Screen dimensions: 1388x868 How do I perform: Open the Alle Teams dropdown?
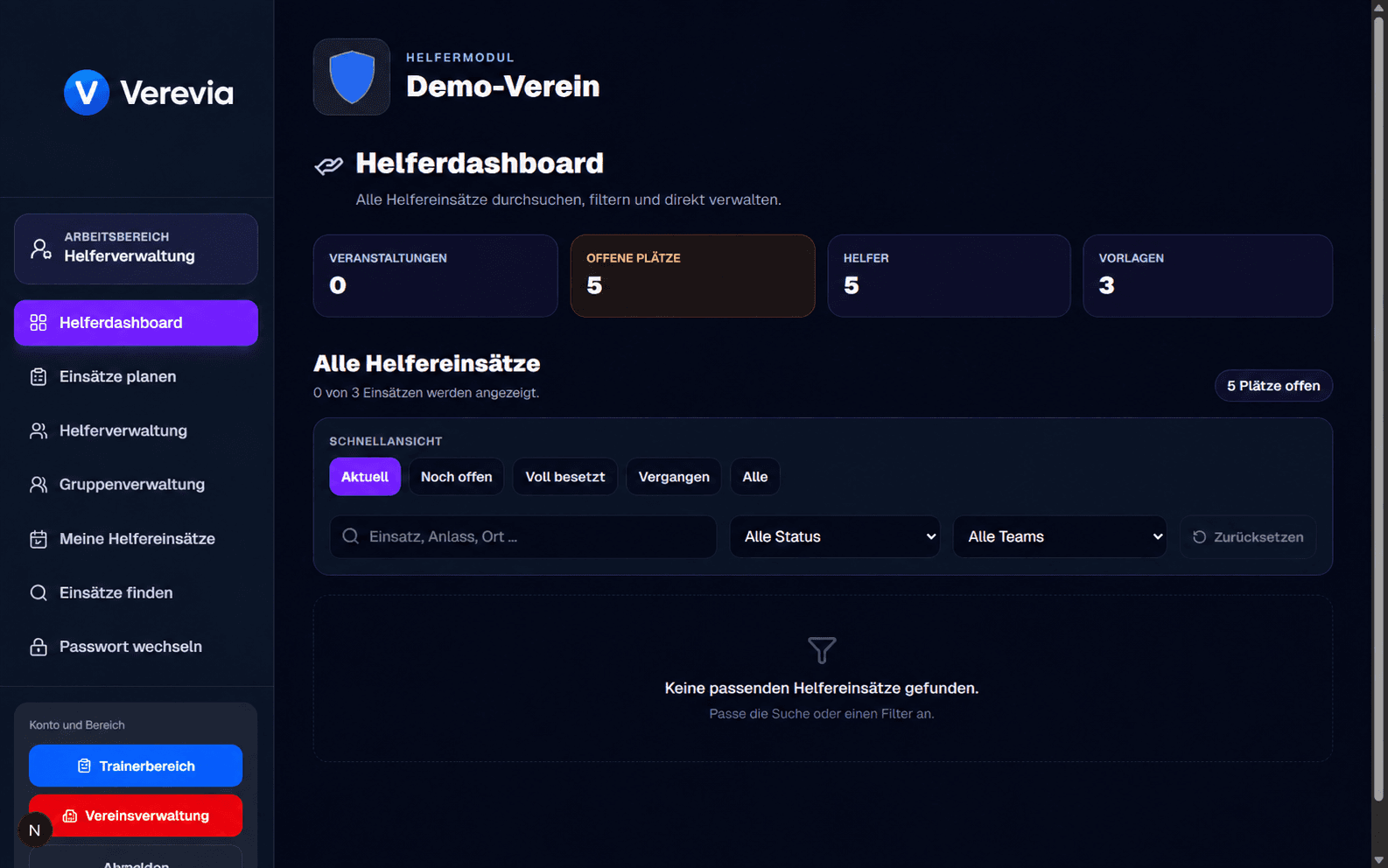pos(1060,536)
